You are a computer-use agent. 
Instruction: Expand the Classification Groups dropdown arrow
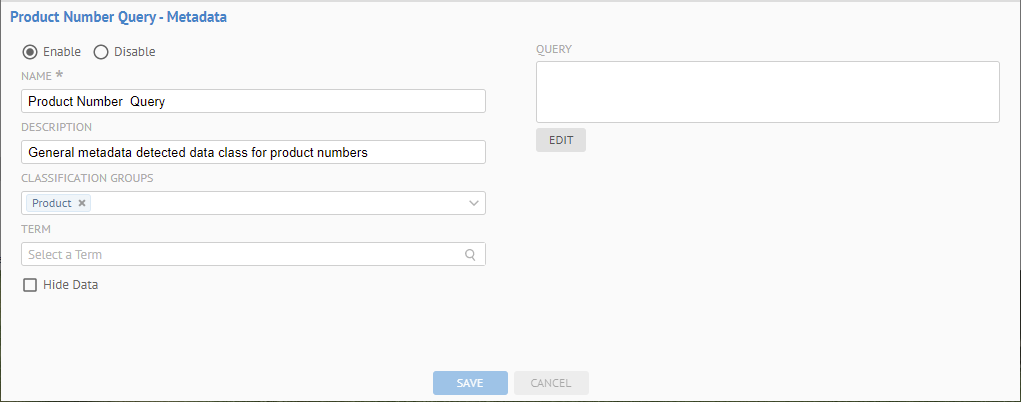(x=474, y=203)
